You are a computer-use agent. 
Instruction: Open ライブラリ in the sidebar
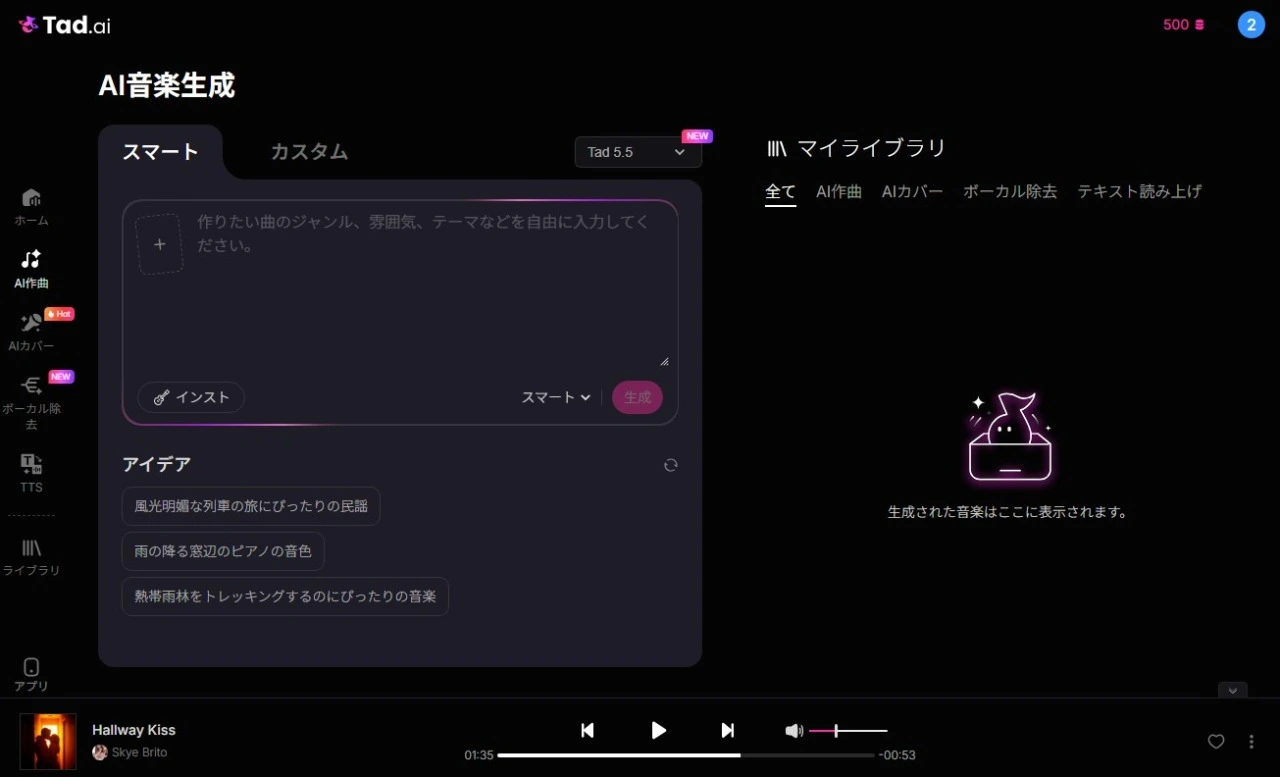[x=31, y=558]
